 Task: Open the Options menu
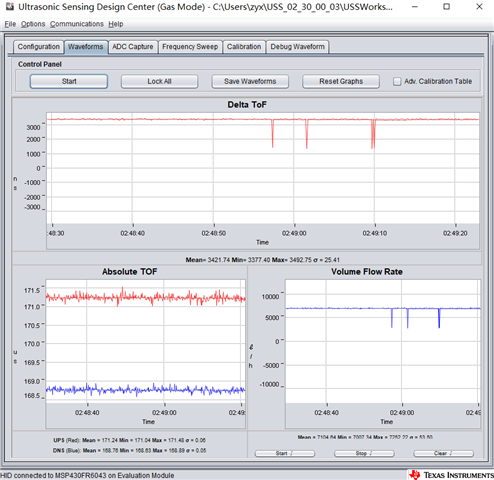tap(33, 24)
